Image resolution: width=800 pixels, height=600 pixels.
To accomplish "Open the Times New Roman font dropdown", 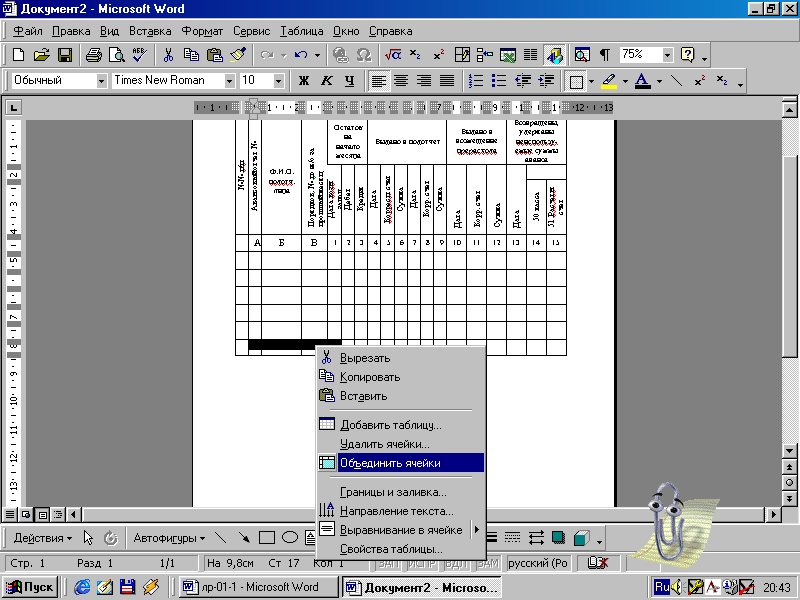I will (x=230, y=81).
